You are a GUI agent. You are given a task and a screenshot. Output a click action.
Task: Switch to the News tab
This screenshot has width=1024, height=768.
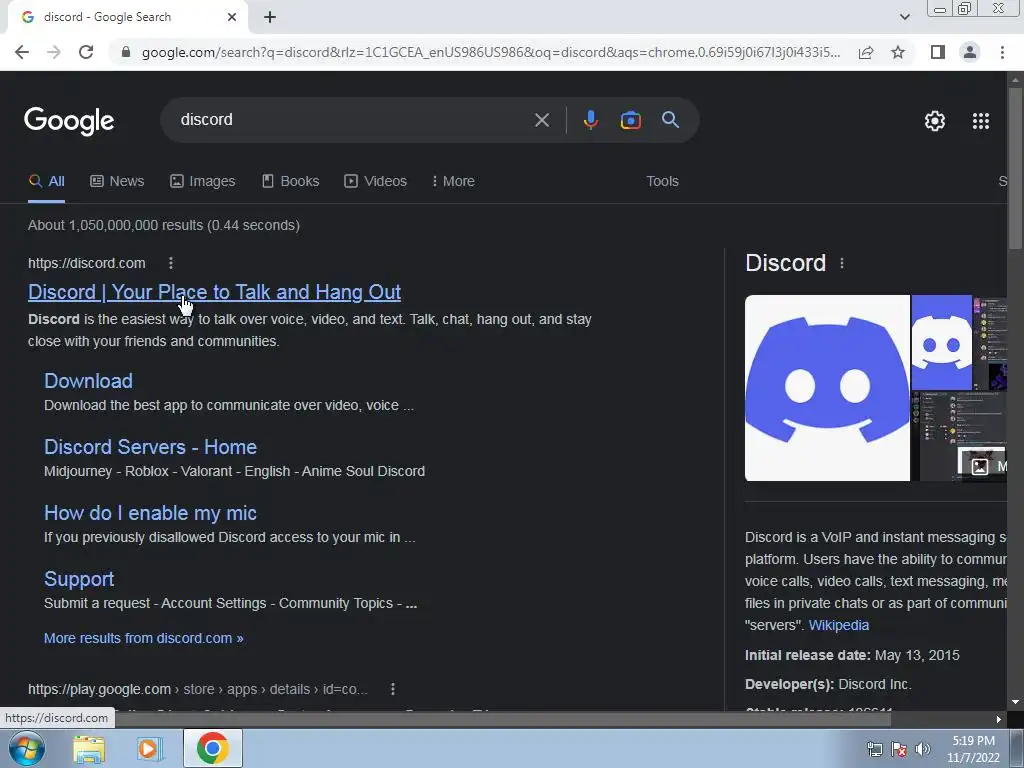(x=117, y=181)
